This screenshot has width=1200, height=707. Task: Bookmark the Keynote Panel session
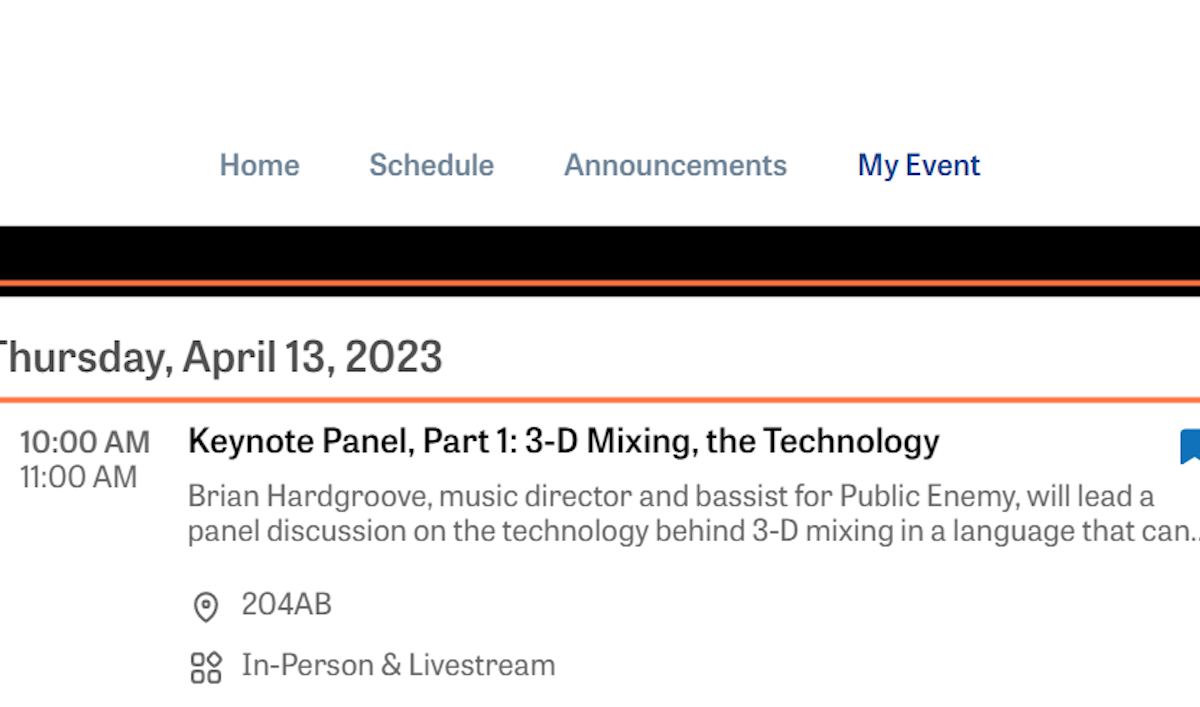pos(1189,447)
